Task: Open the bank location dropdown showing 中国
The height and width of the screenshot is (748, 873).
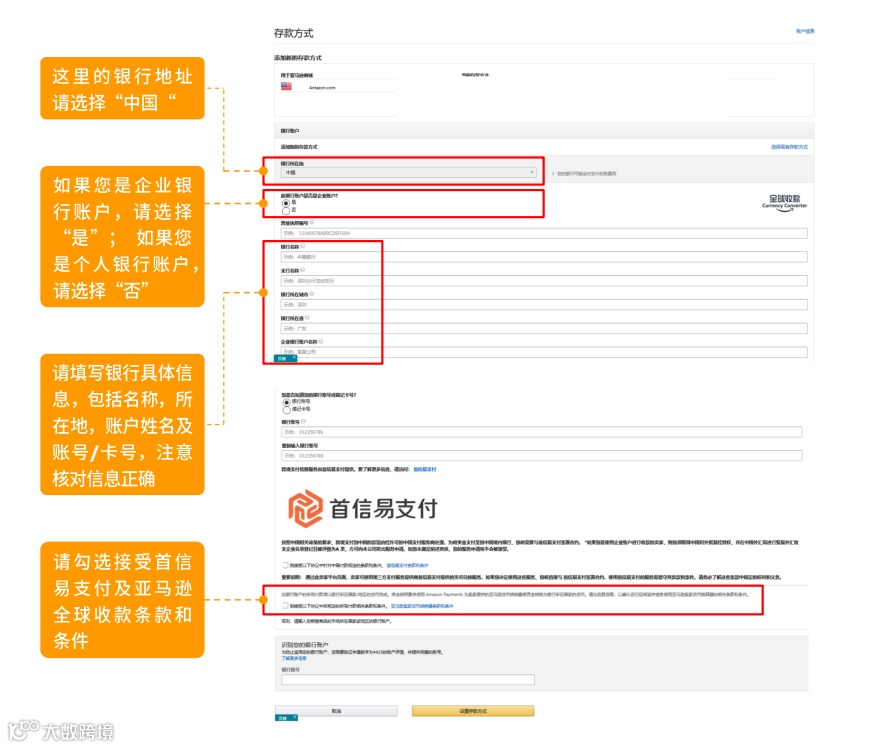Action: tap(408, 173)
